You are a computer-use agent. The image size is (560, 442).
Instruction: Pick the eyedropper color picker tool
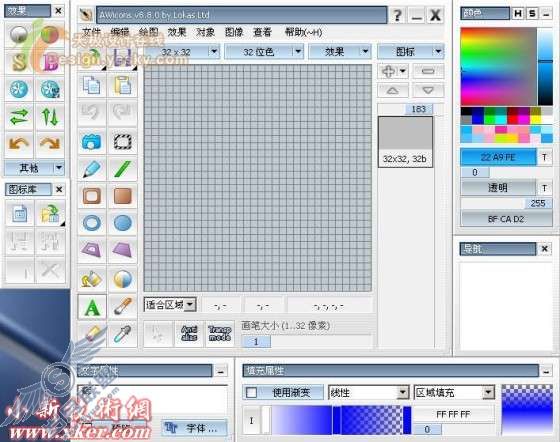(x=122, y=335)
